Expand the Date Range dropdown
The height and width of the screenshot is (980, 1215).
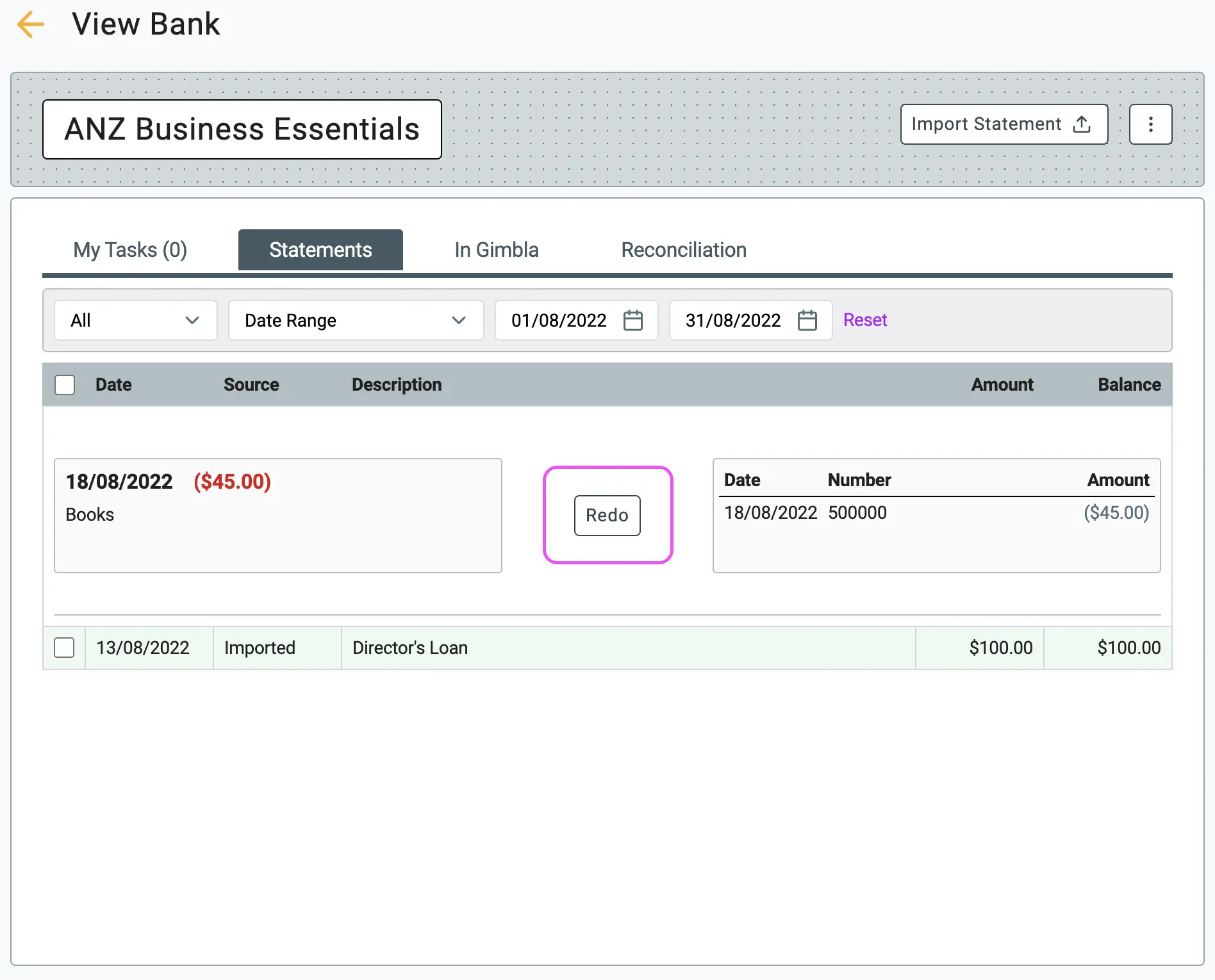[x=356, y=320]
